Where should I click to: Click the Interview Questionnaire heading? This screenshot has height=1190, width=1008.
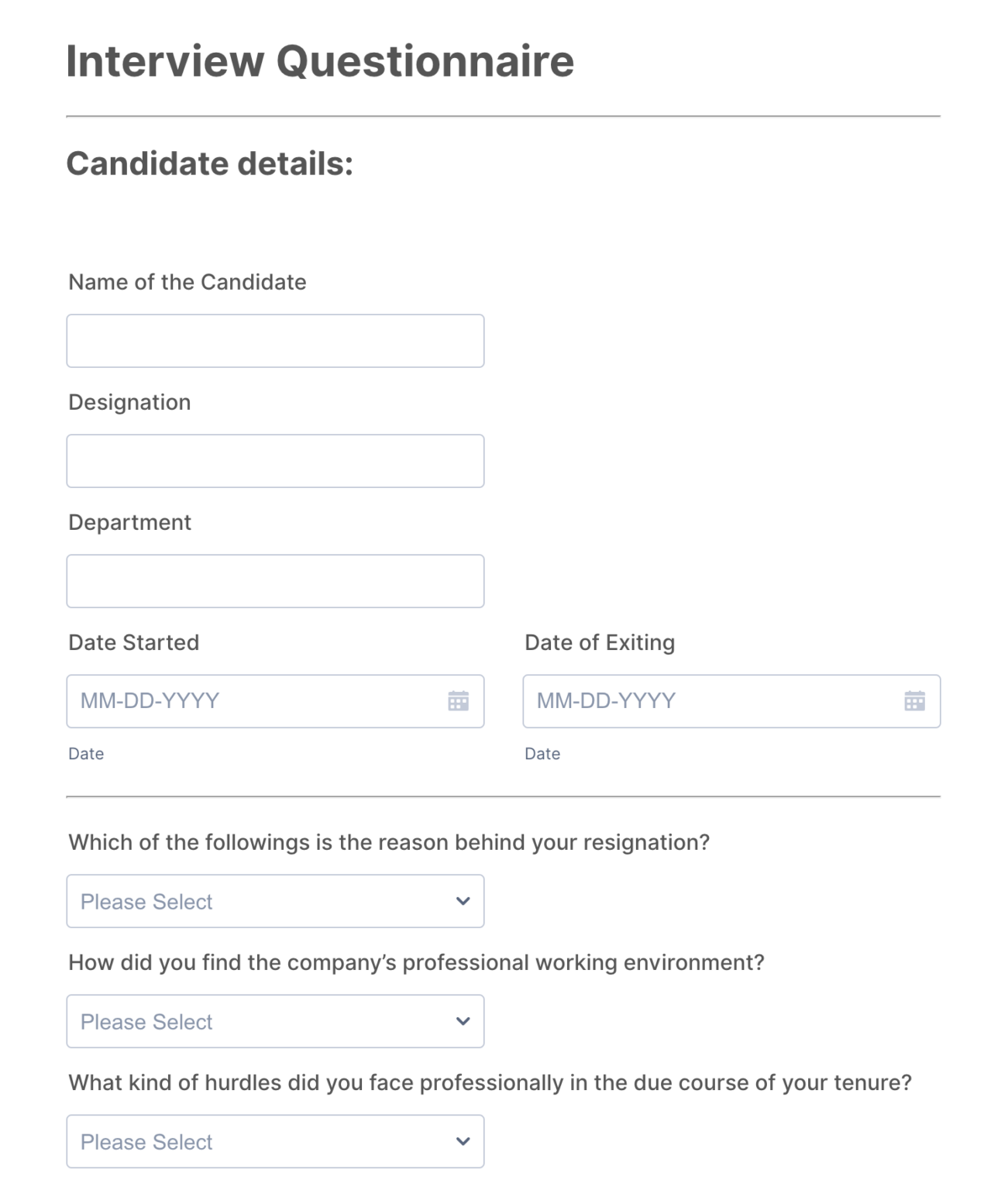pos(321,59)
